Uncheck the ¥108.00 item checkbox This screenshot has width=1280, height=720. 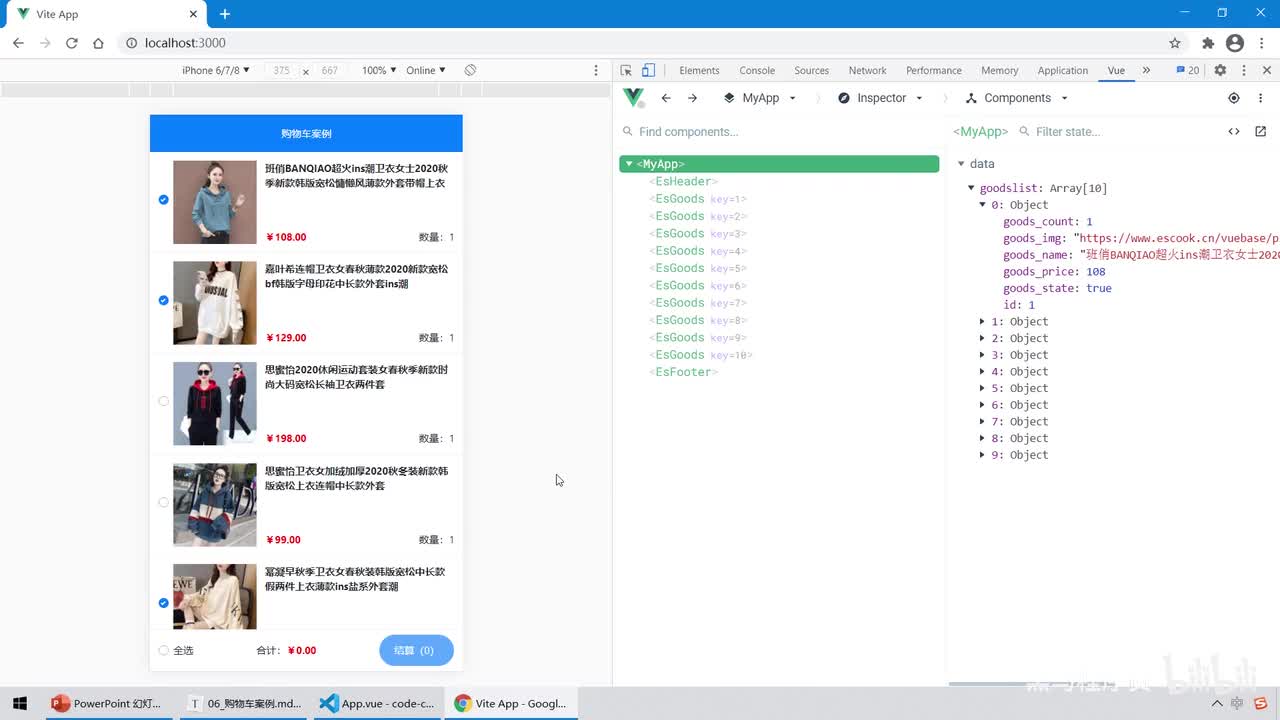(x=163, y=200)
